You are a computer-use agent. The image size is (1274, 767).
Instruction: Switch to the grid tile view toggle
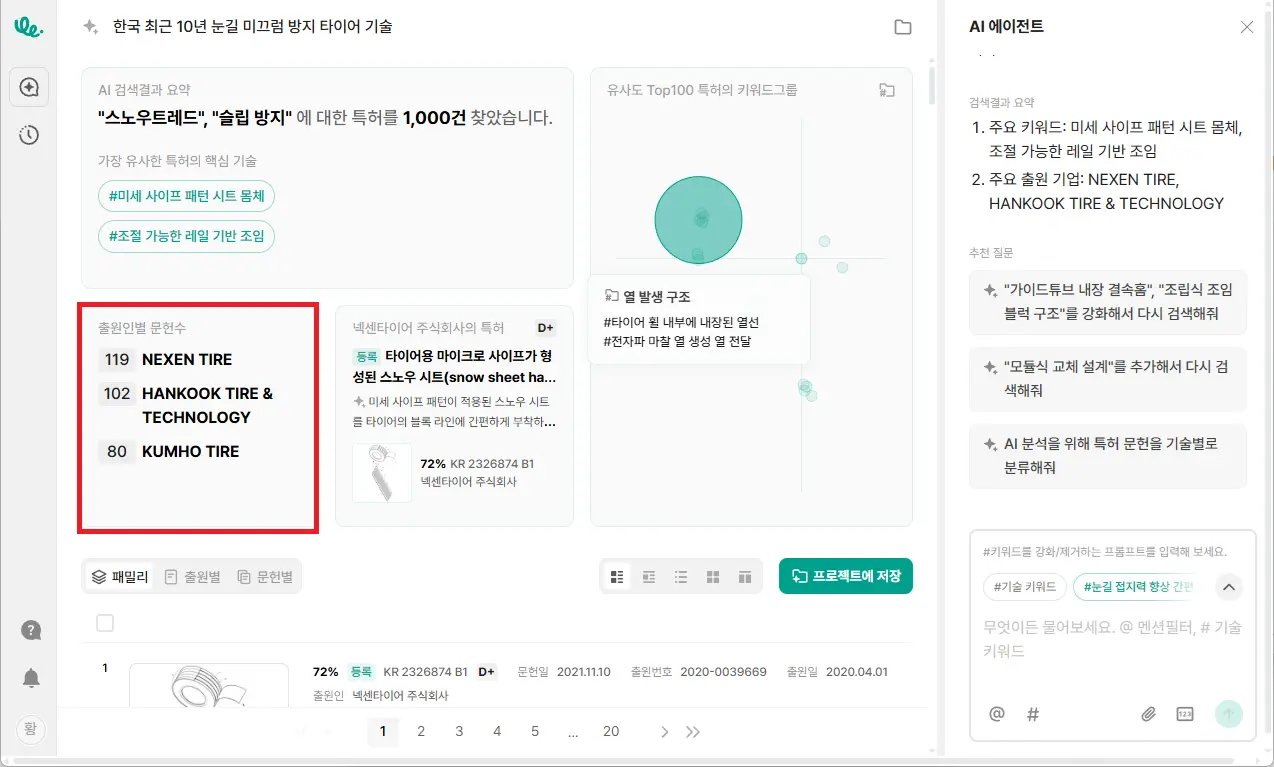[x=713, y=577]
